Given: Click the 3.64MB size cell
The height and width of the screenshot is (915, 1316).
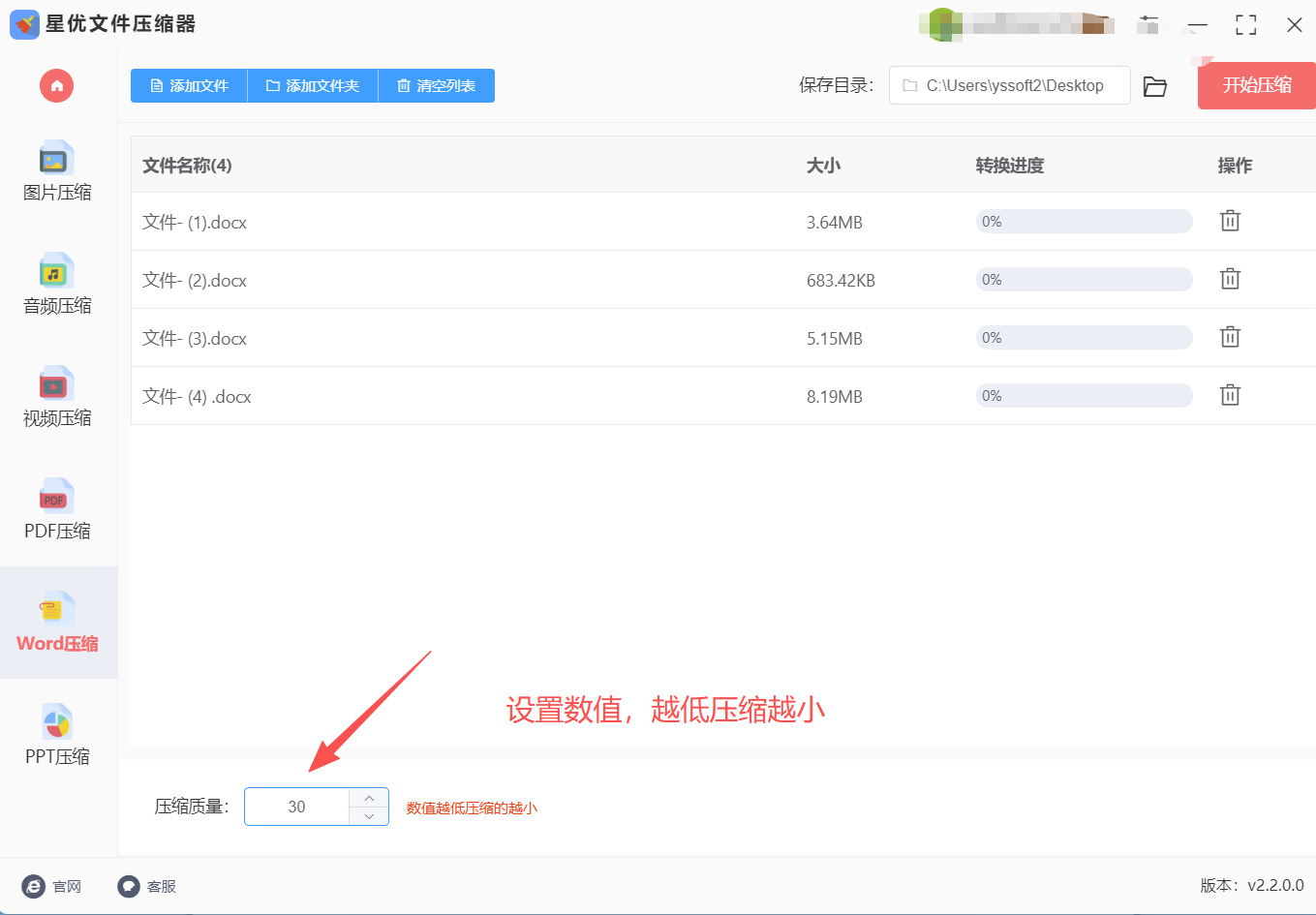Looking at the screenshot, I should 835,223.
